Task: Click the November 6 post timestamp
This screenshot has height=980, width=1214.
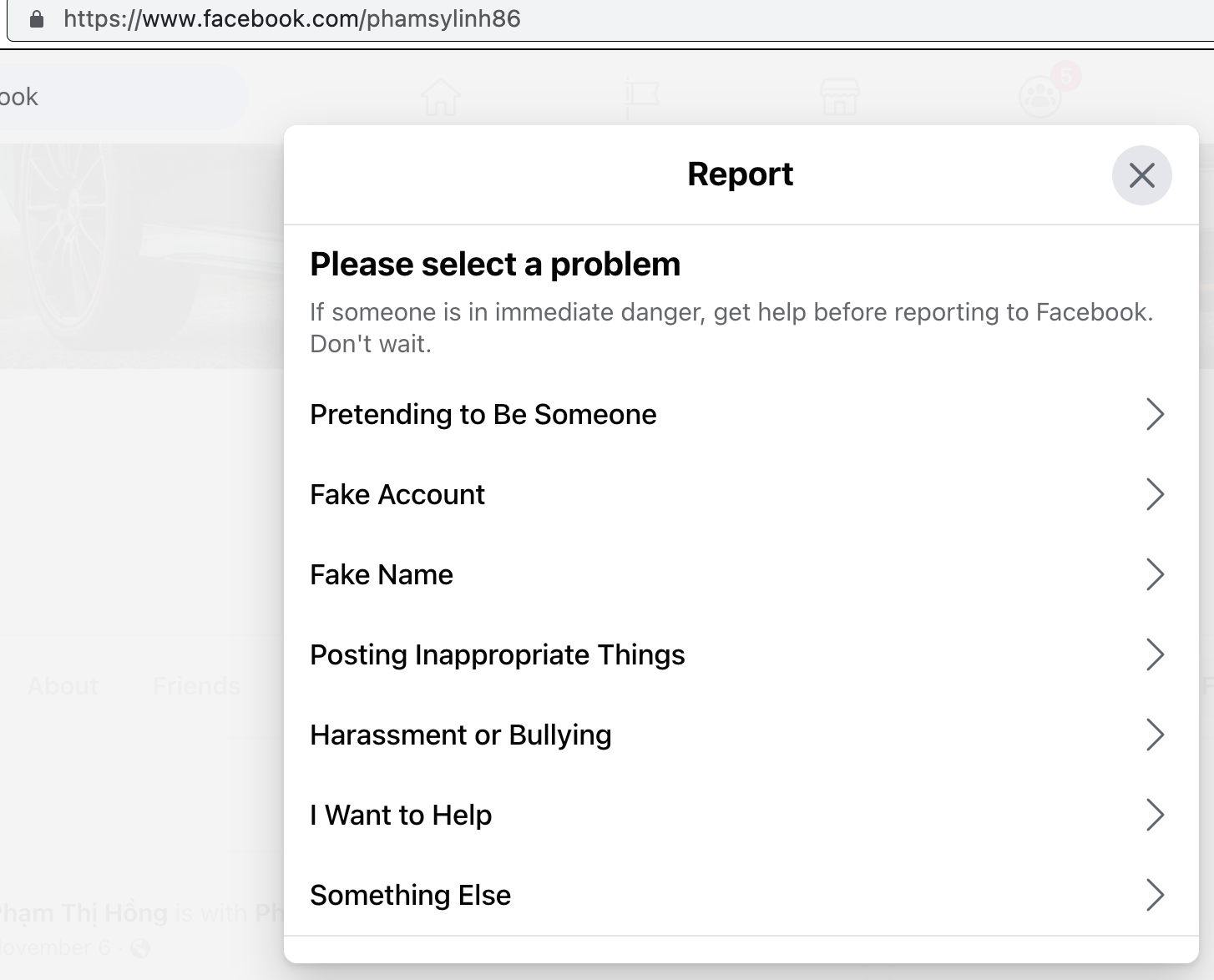Action: coord(55,948)
